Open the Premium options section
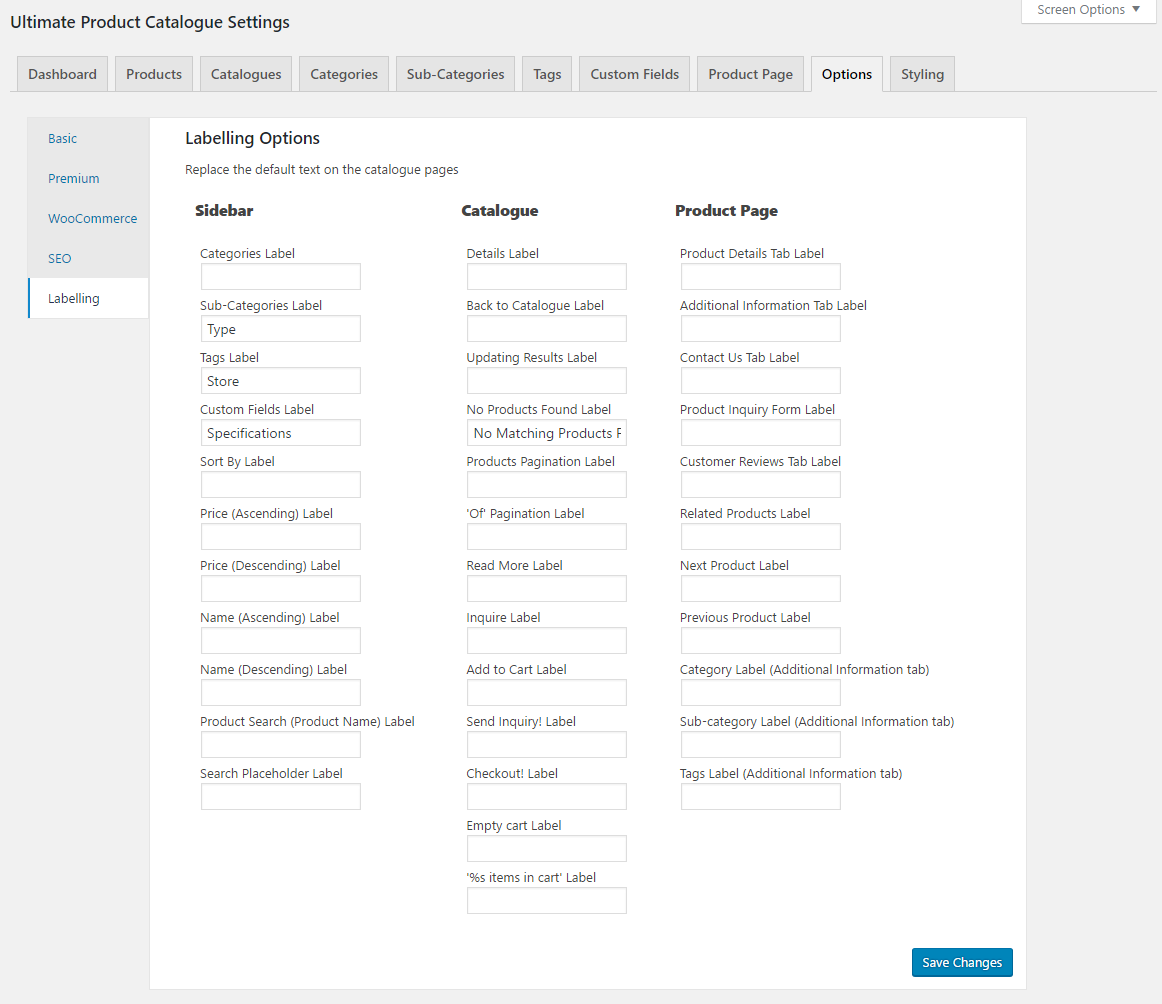Screen dimensions: 1162x1004 click(74, 178)
